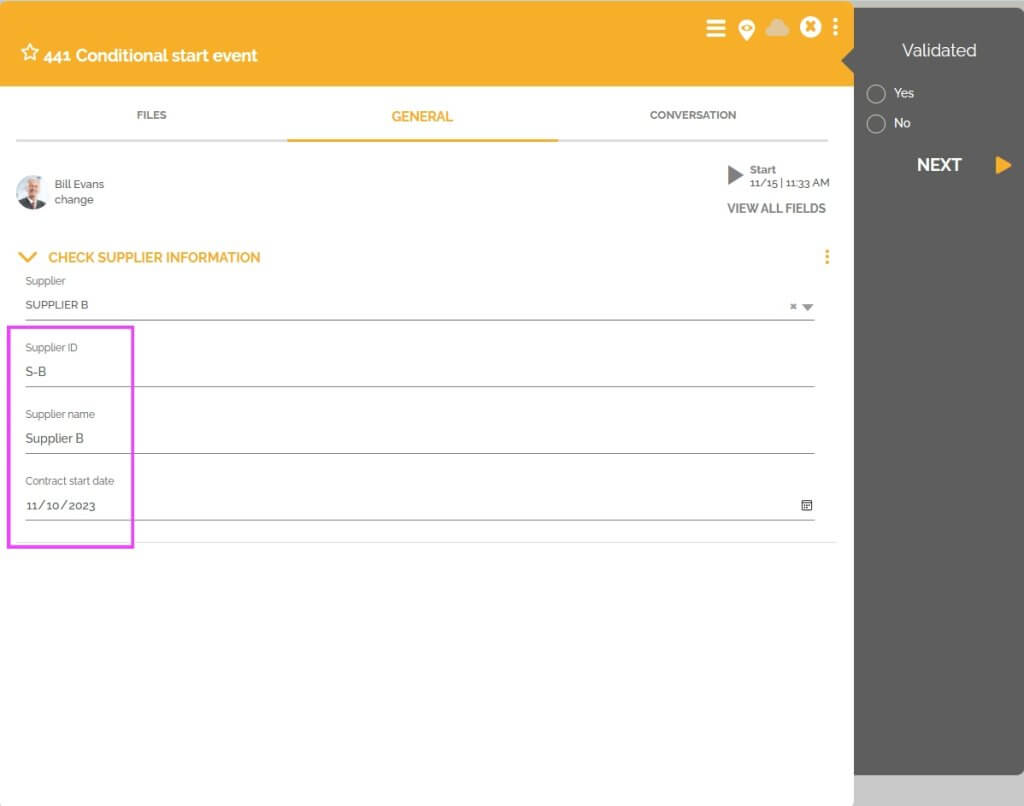Open the header three-dot options menu
1024x806 pixels.
tap(835, 27)
